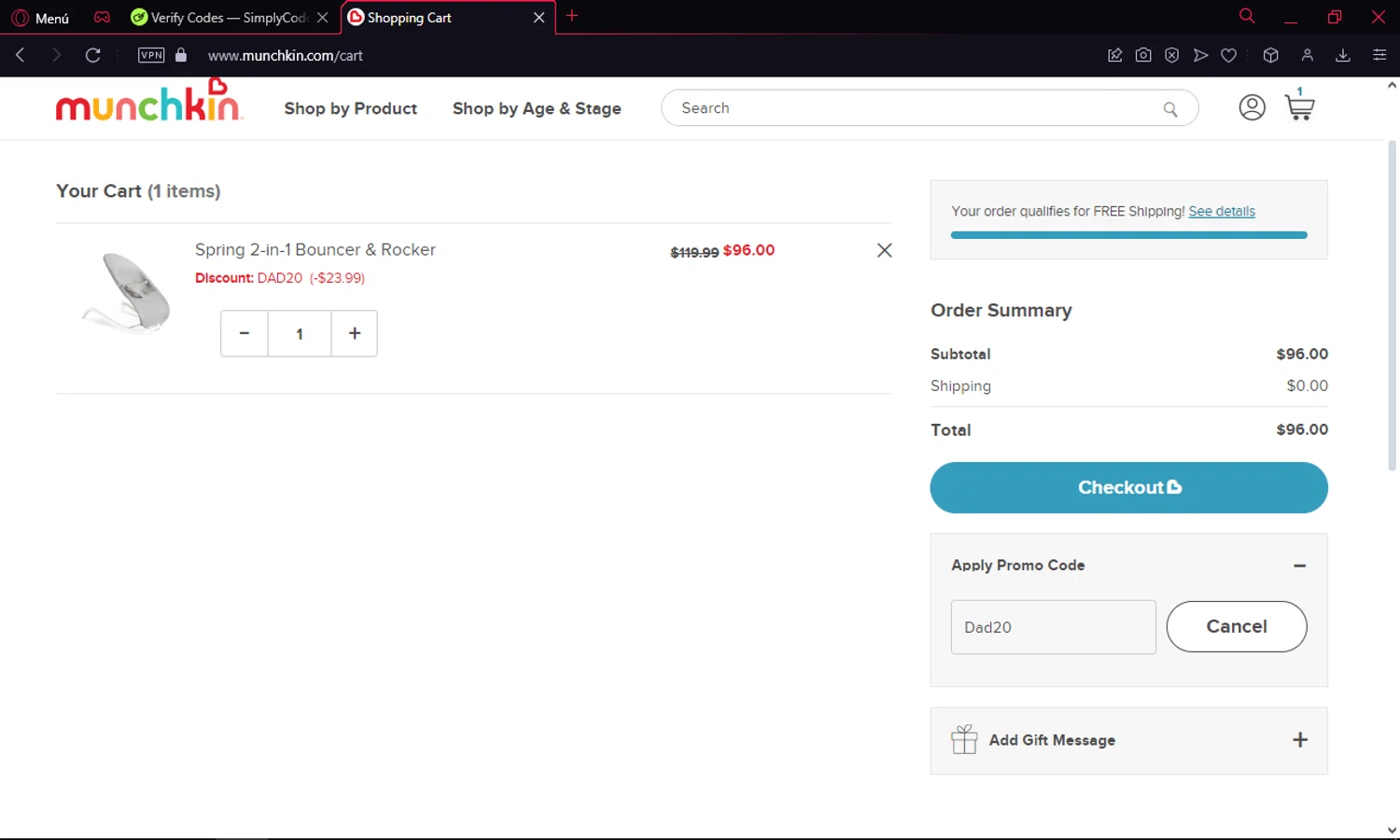The image size is (1400, 840).
Task: View site security lock icon
Action: tap(181, 55)
